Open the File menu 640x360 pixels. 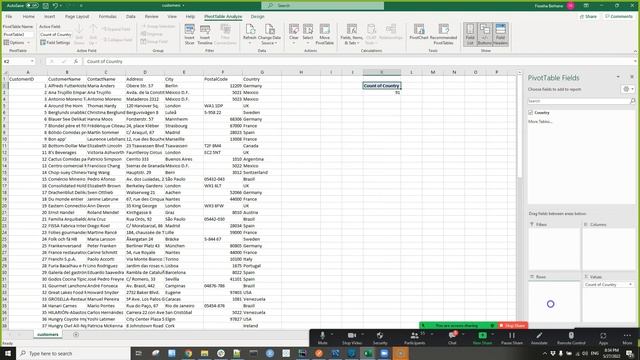pyautogui.click(x=9, y=17)
